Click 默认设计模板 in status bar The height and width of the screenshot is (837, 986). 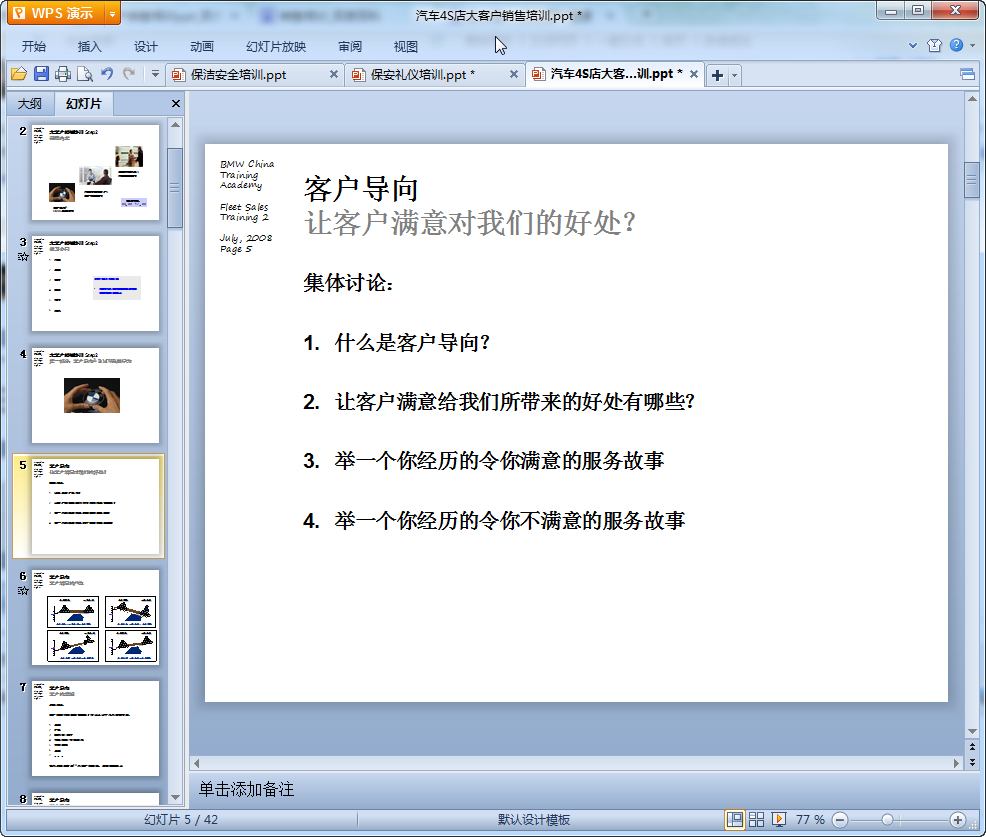[x=534, y=819]
